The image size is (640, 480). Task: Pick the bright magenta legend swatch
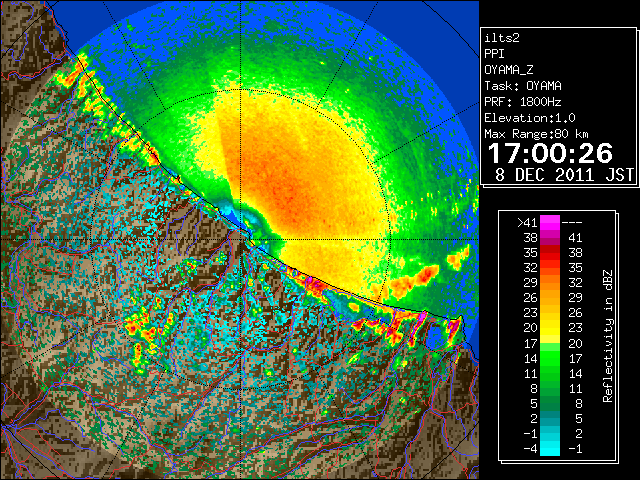(x=550, y=222)
